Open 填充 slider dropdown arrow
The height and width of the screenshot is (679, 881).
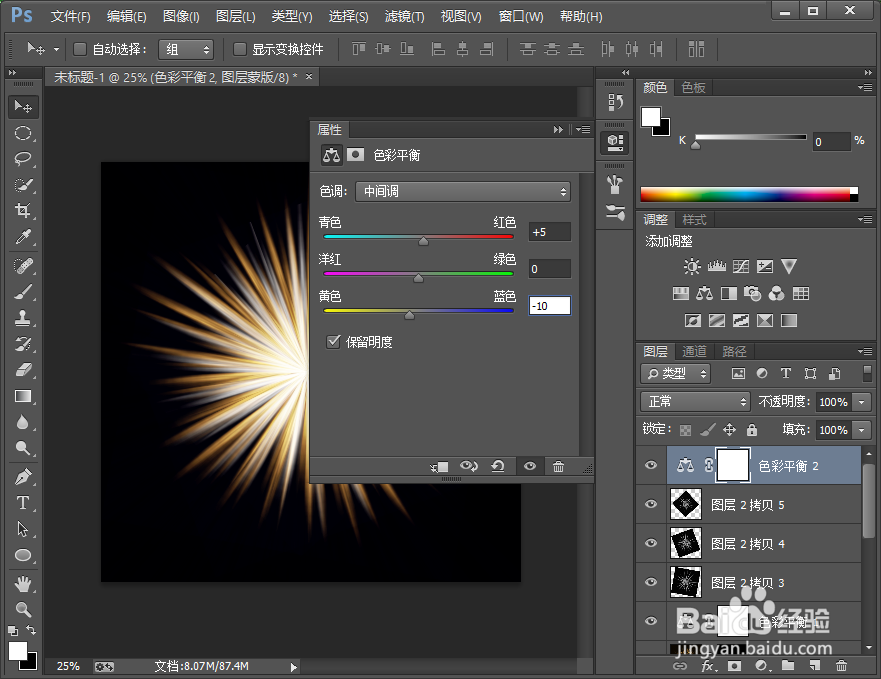tap(862, 430)
